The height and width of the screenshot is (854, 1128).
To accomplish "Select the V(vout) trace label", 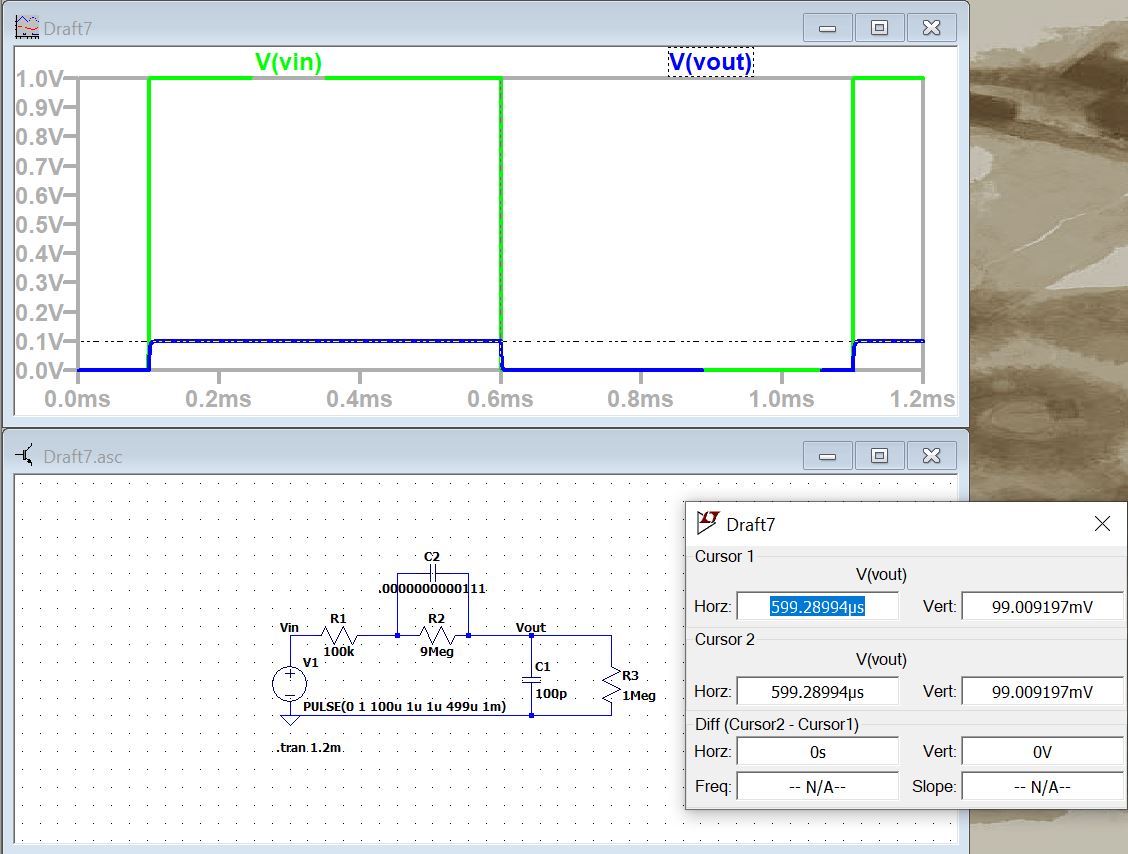I will [710, 63].
